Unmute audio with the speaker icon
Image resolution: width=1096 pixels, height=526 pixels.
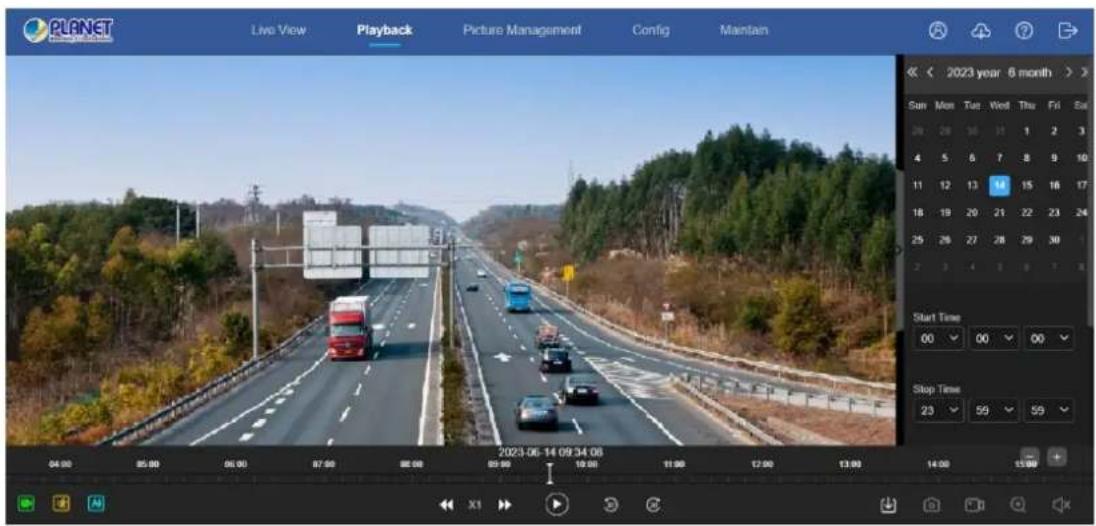(1061, 504)
